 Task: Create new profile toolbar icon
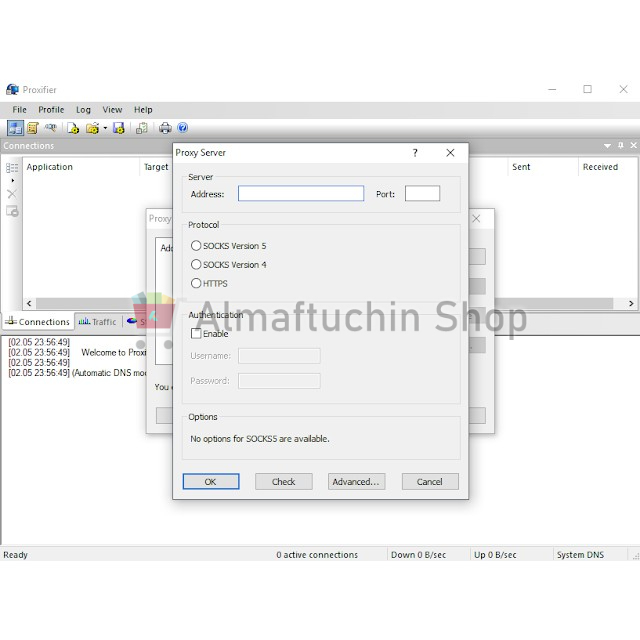click(x=73, y=128)
